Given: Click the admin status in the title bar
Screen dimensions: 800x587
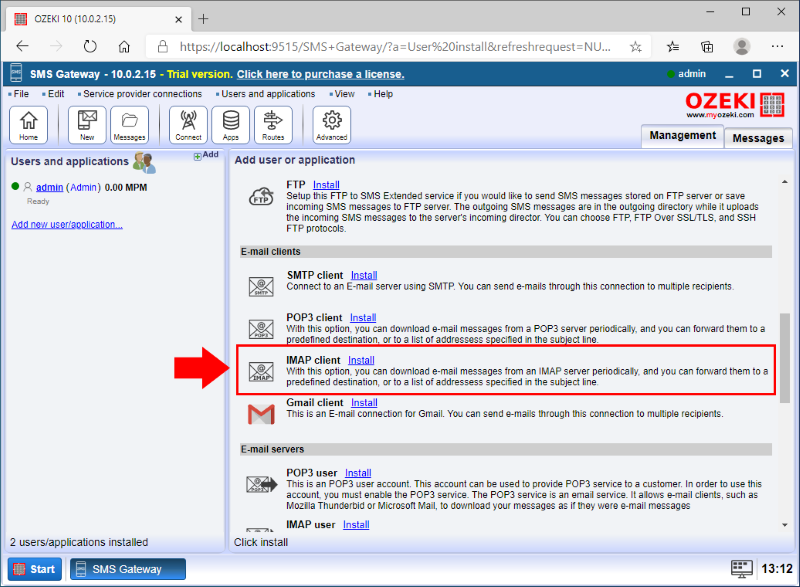Looking at the screenshot, I should (686, 74).
